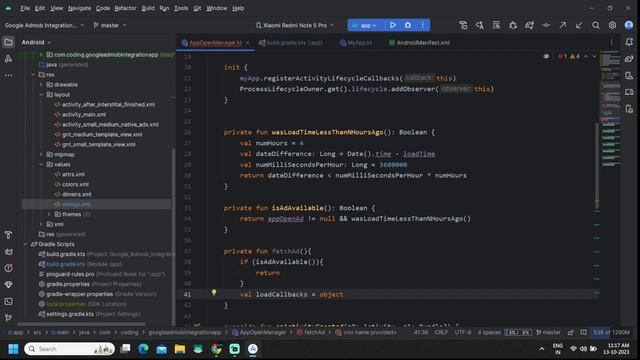Collapse the res folder
640x360 pixels.
tap(33, 75)
